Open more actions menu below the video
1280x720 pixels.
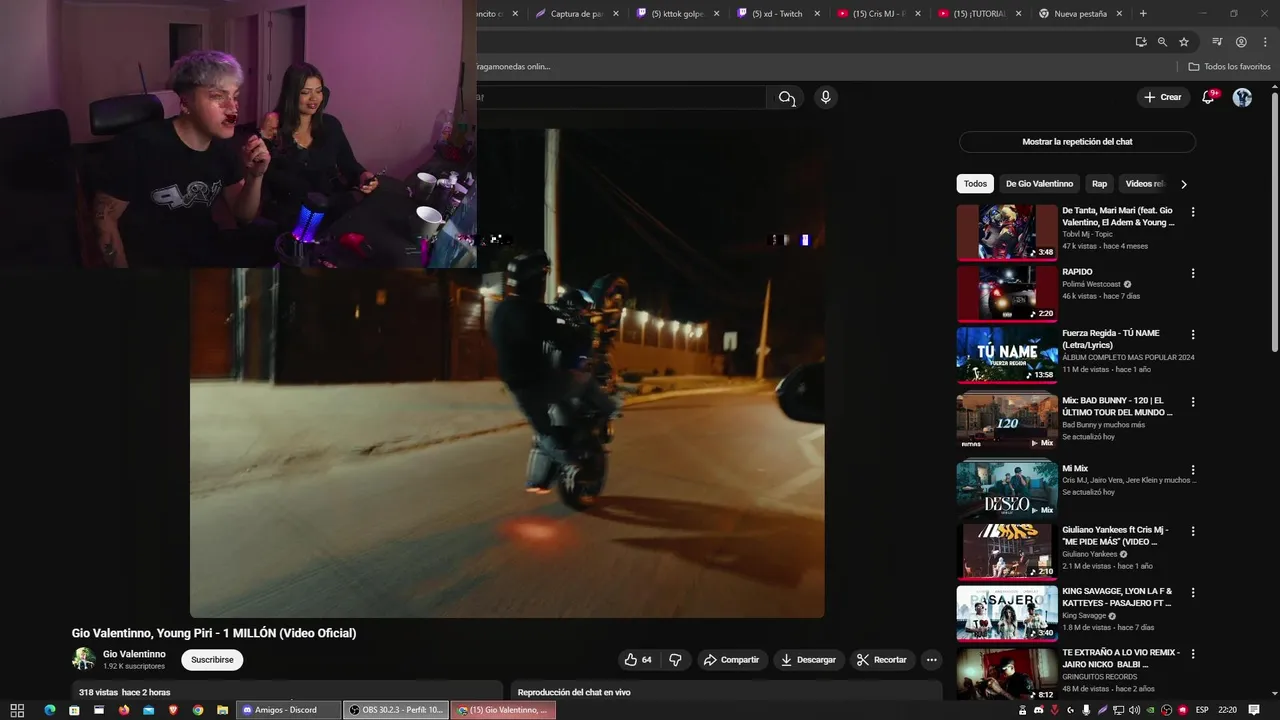click(931, 660)
